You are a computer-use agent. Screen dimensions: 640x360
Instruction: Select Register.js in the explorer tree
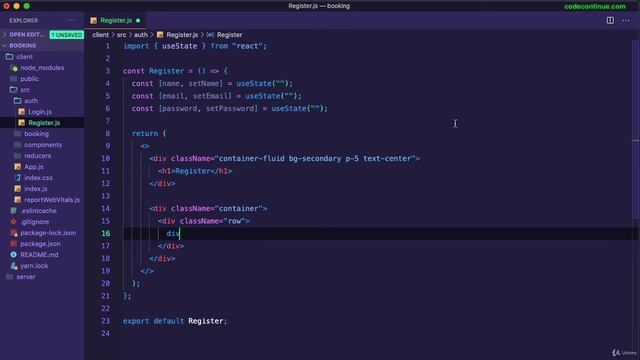[x=44, y=123]
